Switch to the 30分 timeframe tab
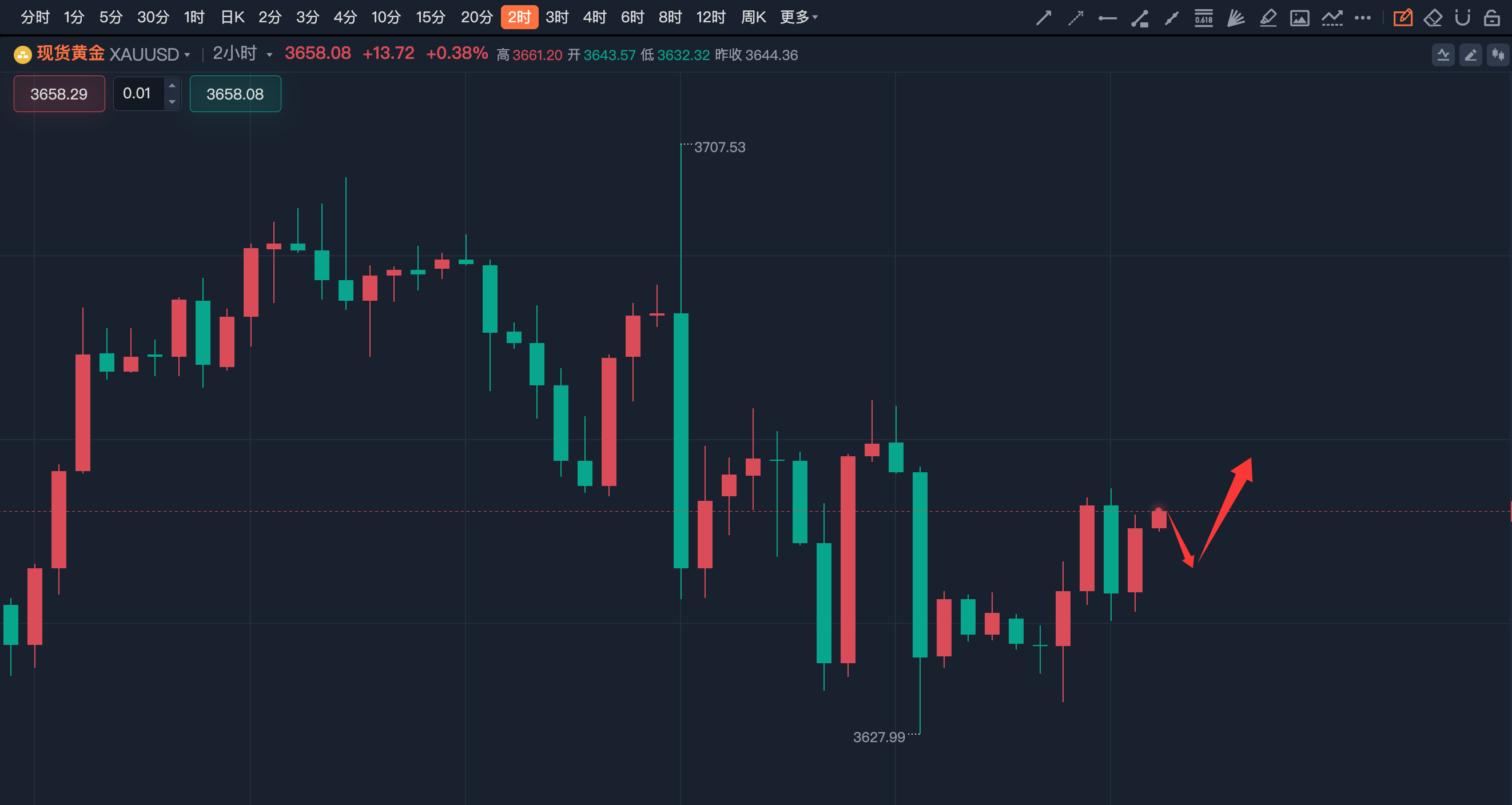 [x=153, y=18]
